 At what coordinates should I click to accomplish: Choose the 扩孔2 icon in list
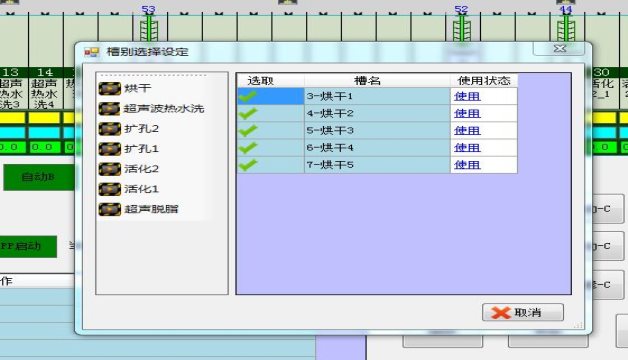109,129
